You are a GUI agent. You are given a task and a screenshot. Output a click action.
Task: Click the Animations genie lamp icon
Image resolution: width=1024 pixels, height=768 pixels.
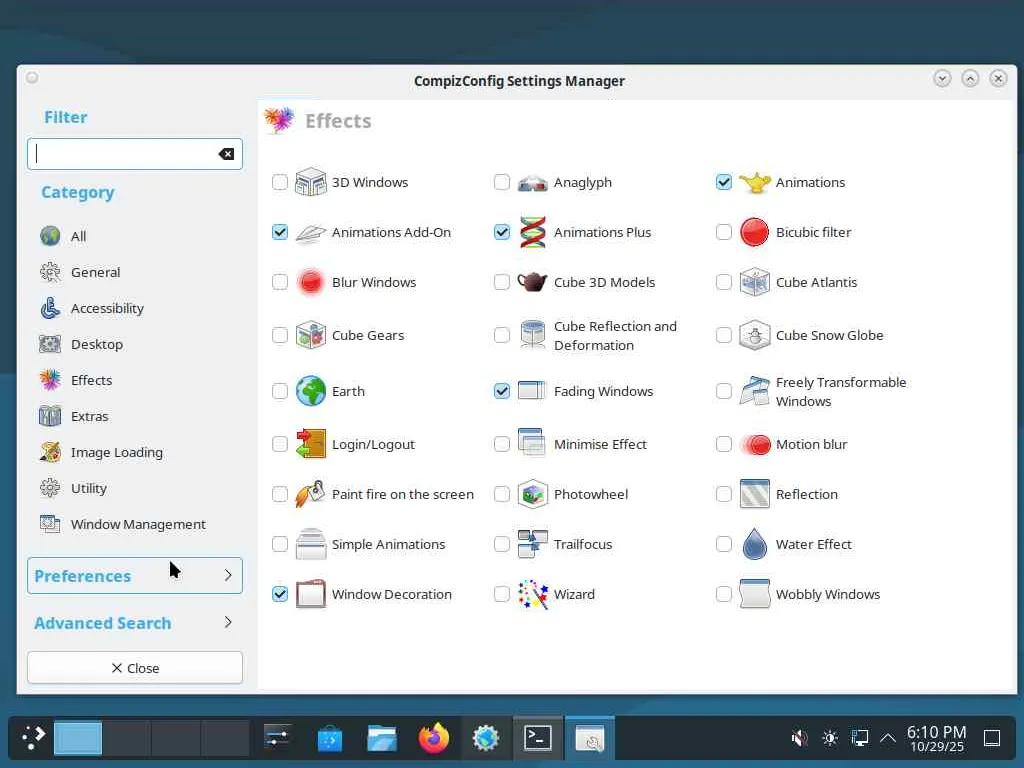click(754, 182)
